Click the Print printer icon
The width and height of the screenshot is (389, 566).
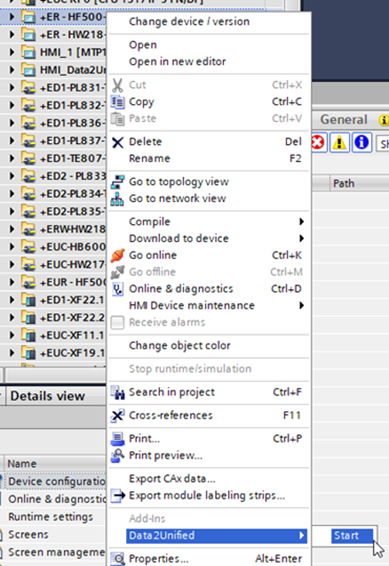117,439
